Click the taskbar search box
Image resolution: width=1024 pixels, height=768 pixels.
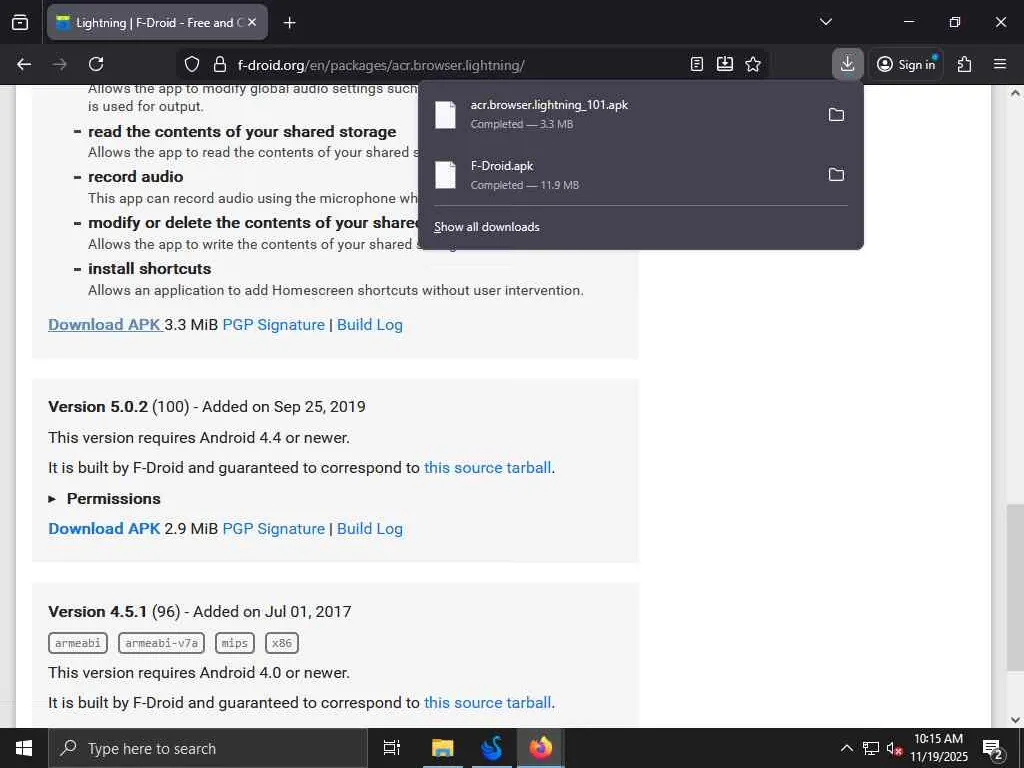coord(208,748)
